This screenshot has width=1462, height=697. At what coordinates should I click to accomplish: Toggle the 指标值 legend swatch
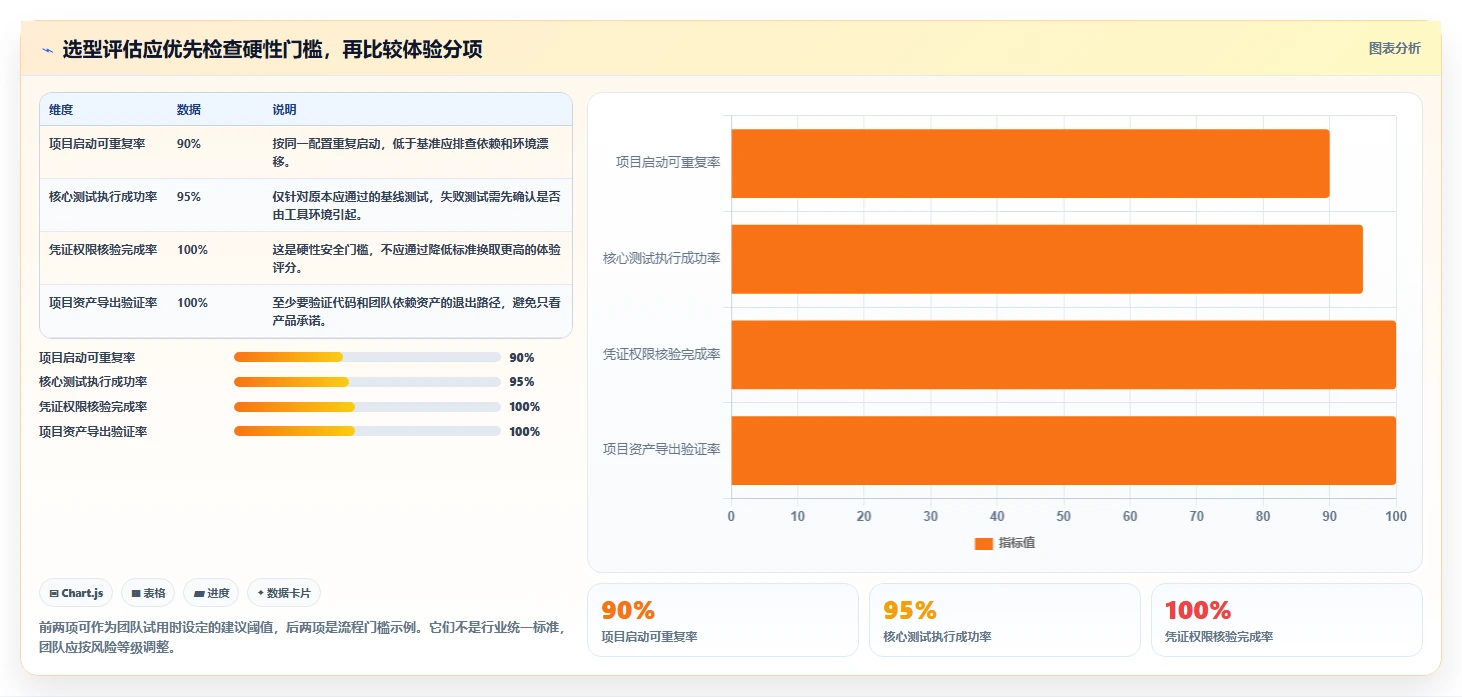coord(983,543)
